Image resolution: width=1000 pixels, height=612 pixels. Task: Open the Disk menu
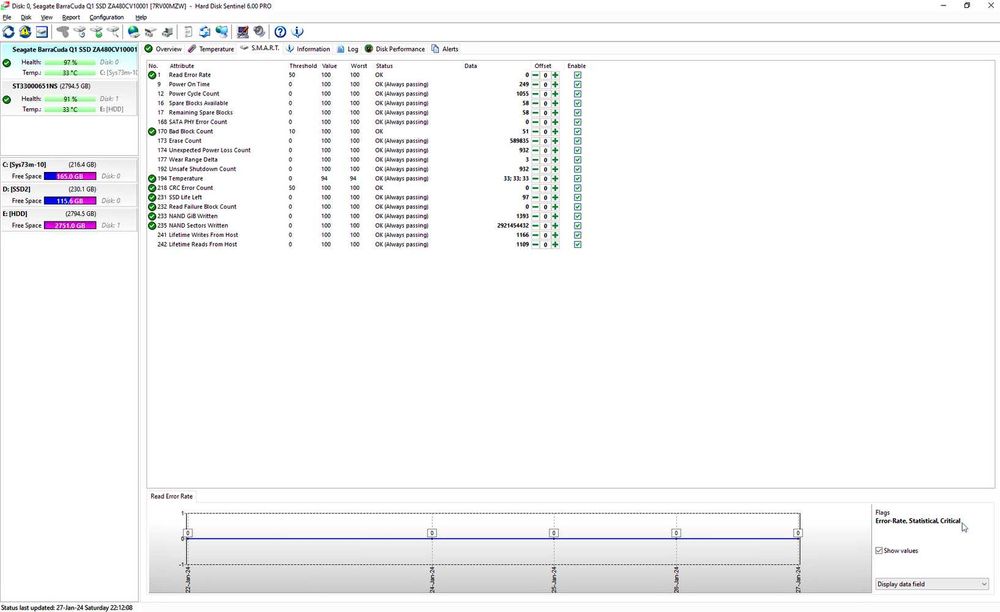[26, 17]
